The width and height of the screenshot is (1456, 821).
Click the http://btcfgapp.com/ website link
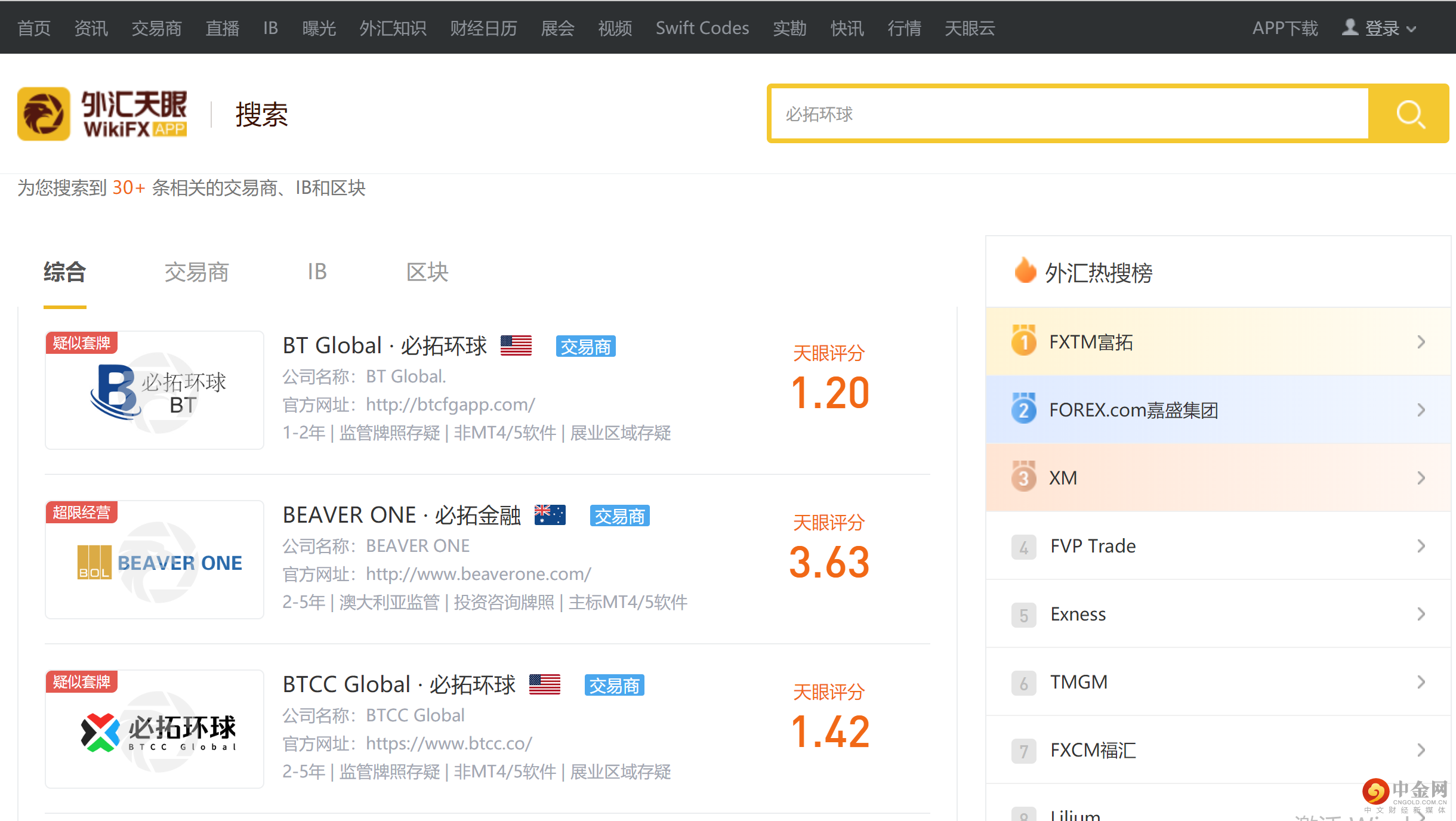pos(451,405)
